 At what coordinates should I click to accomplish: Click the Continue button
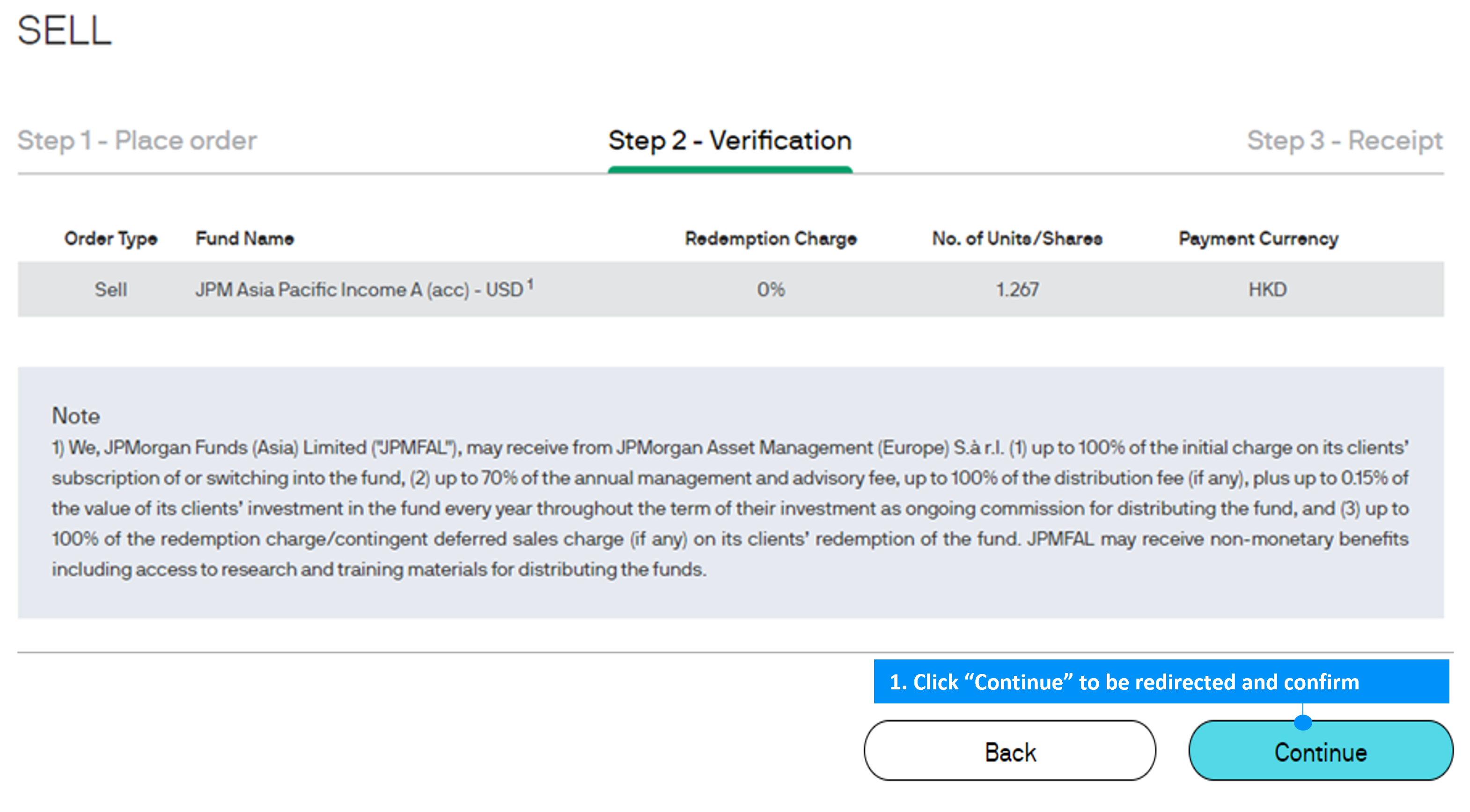click(x=1321, y=750)
